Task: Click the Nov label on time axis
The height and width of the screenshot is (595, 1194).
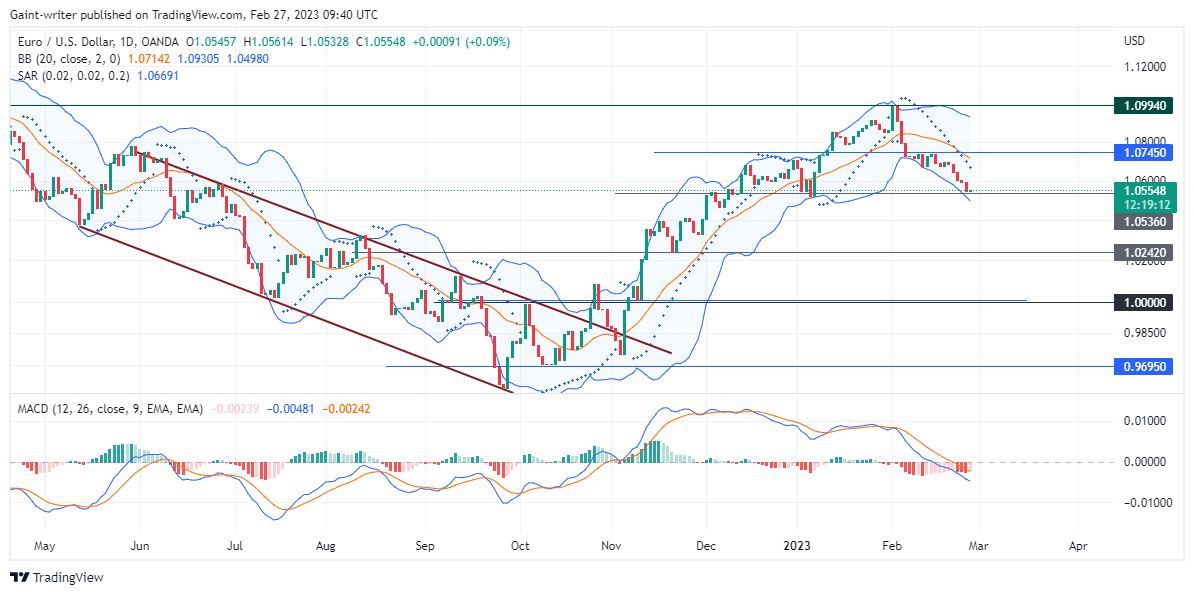Action: tap(610, 546)
